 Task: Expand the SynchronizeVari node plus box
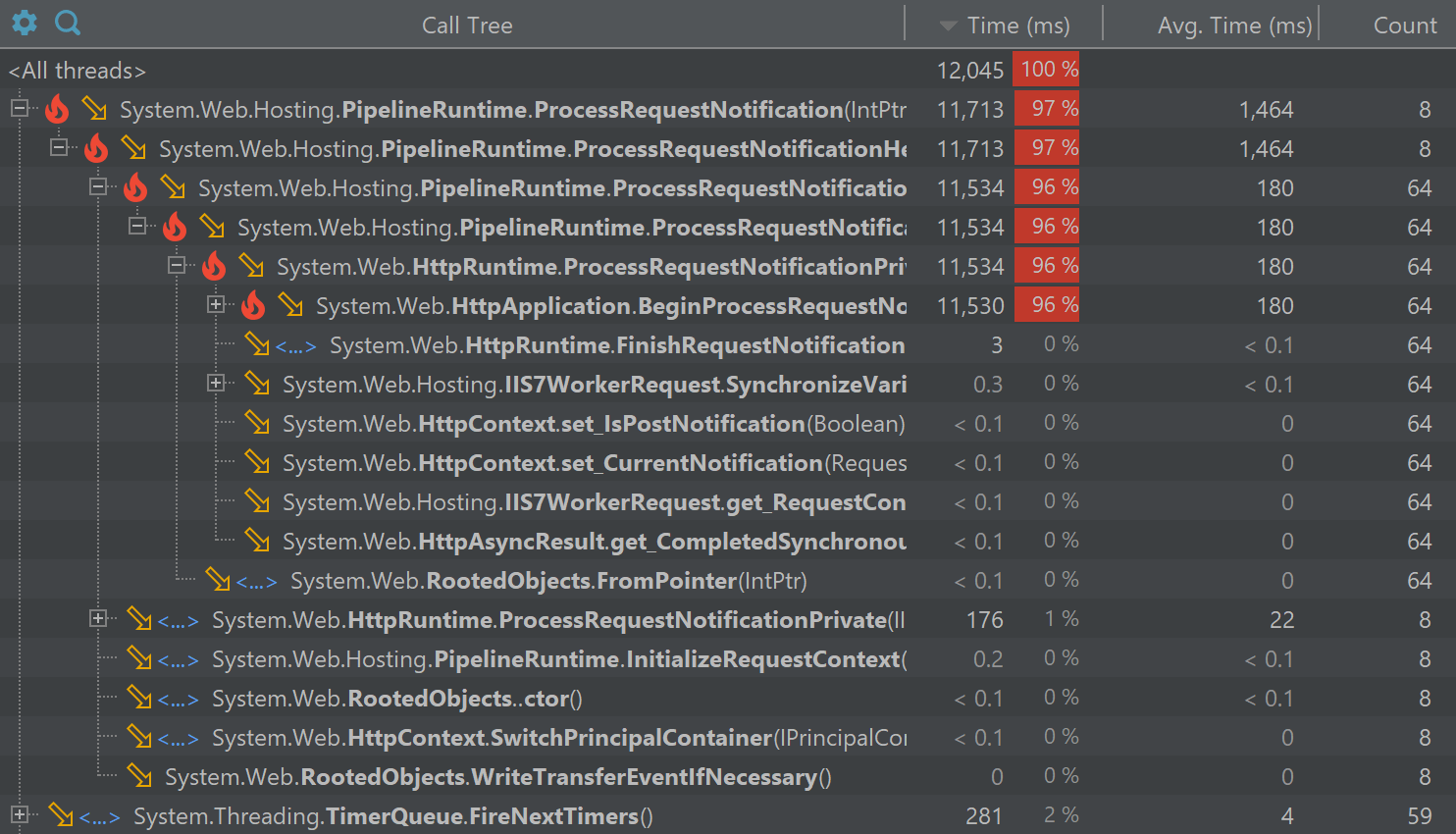pyautogui.click(x=216, y=384)
